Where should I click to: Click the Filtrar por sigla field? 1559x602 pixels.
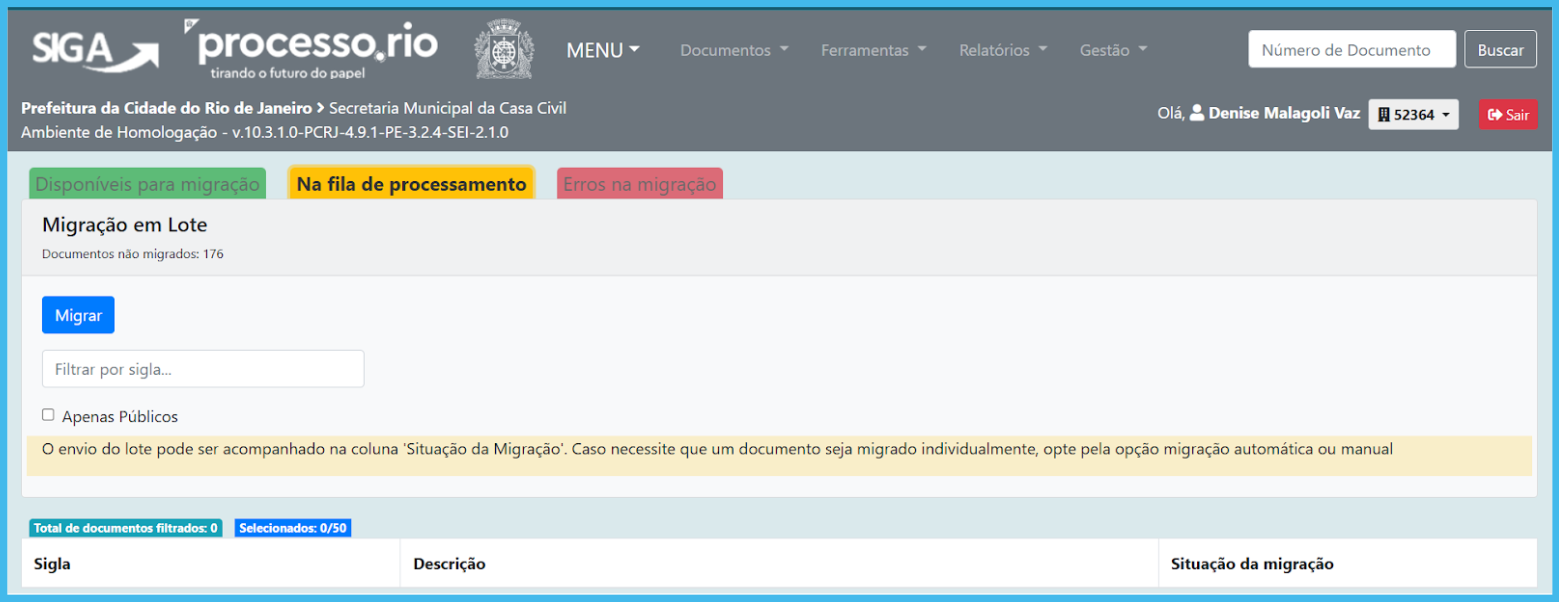click(203, 369)
